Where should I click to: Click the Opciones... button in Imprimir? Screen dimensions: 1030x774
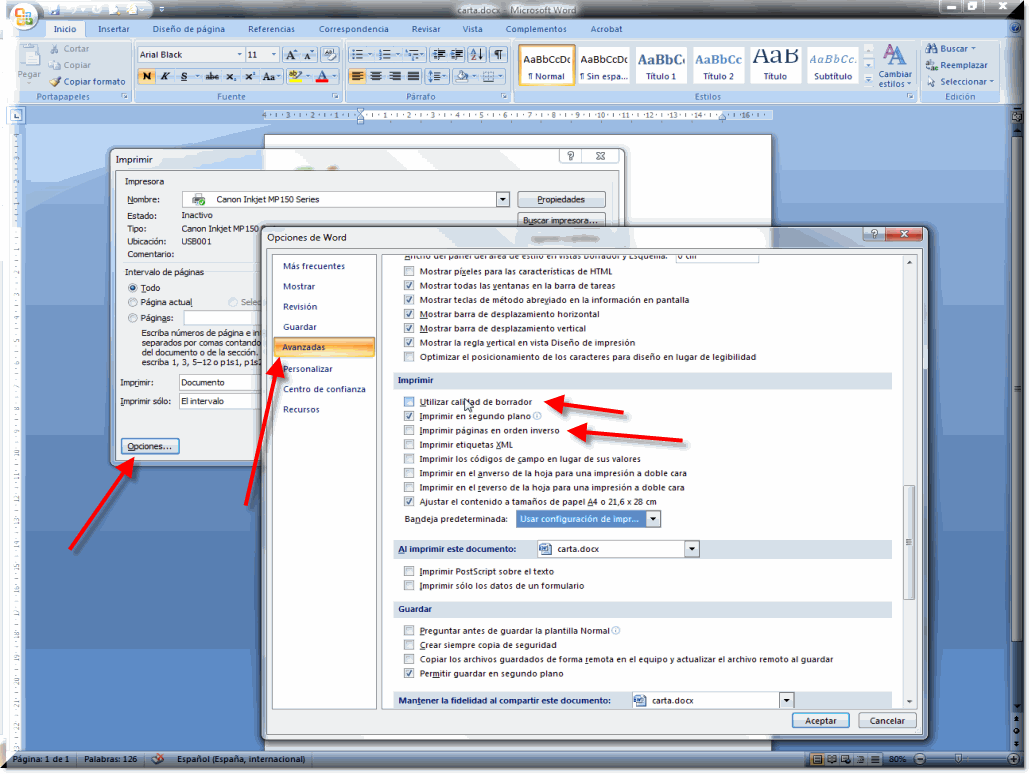[x=149, y=446]
